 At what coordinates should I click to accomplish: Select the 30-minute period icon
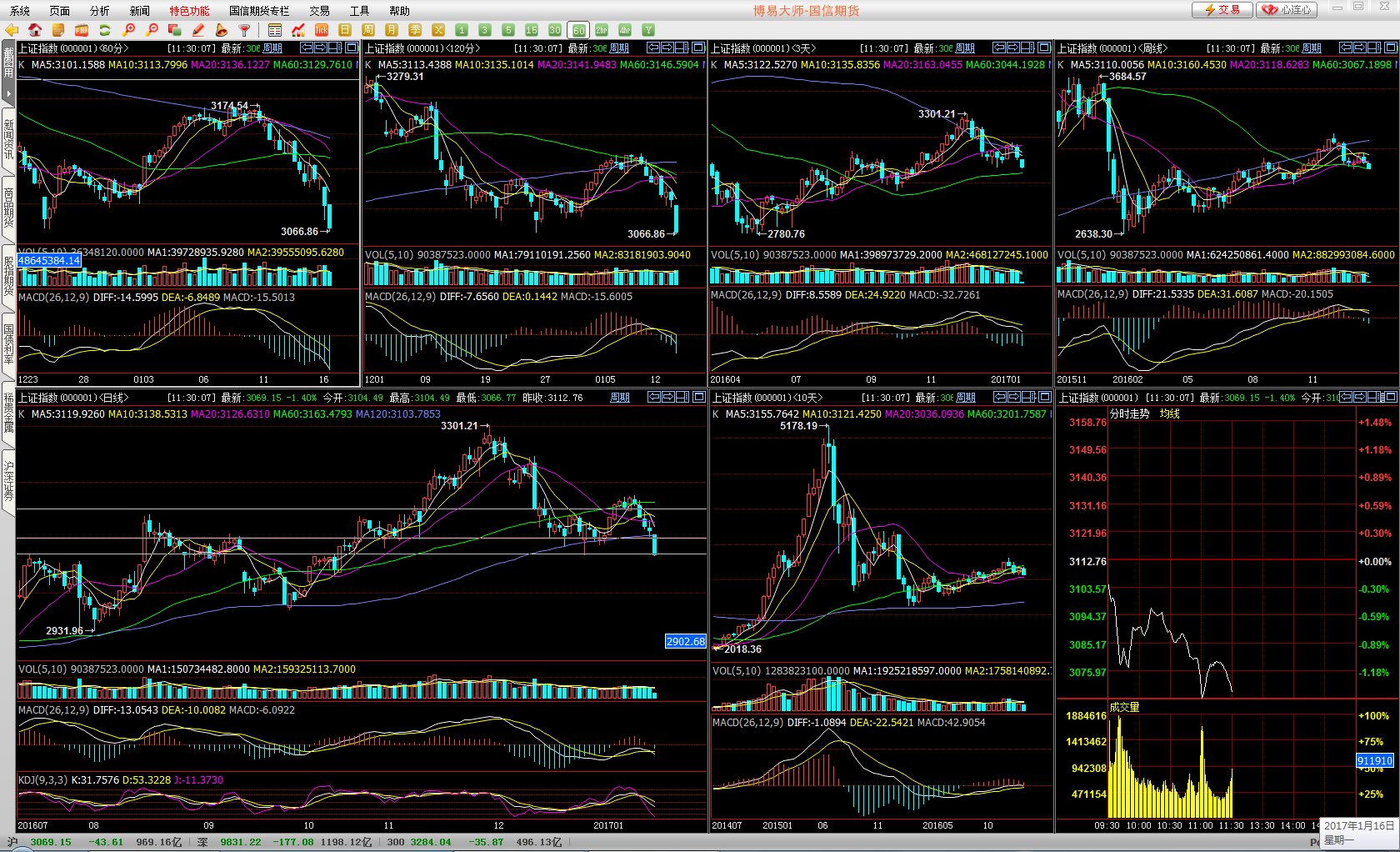coord(555,30)
